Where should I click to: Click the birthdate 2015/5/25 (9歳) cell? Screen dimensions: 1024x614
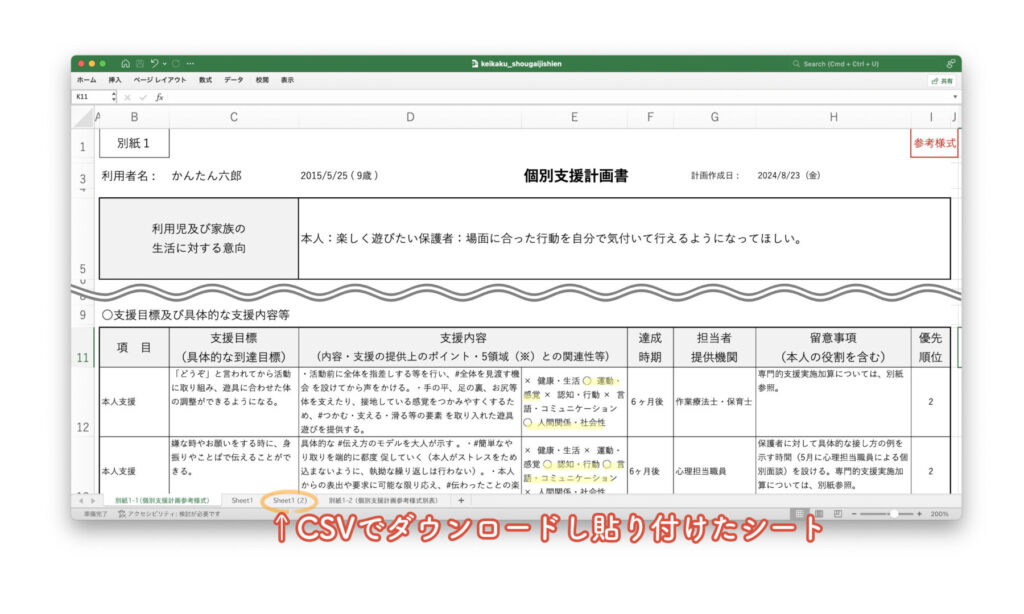pos(339,176)
